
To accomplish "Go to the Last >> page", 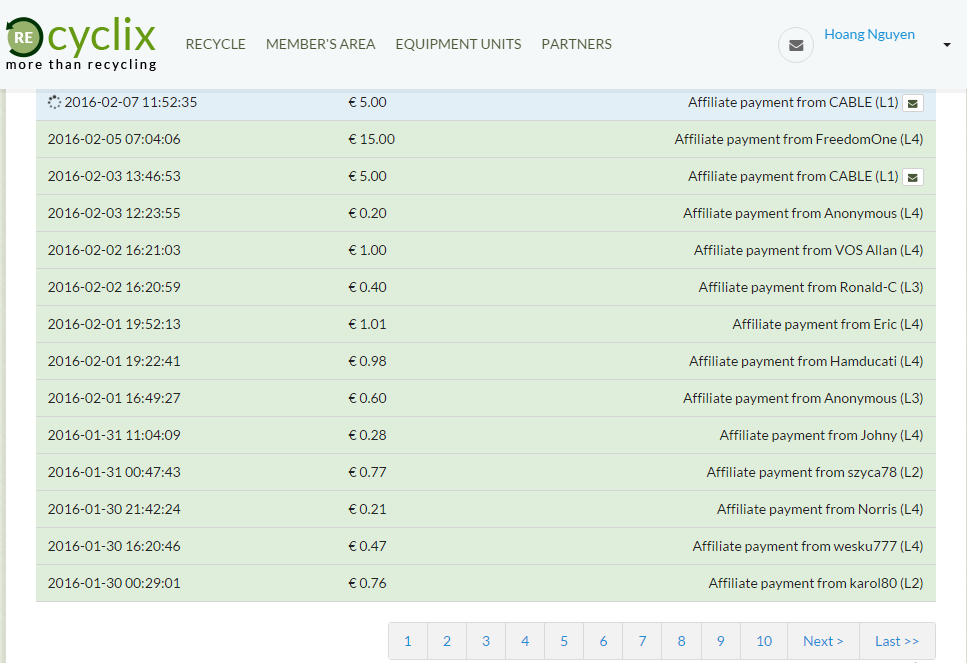I will pos(897,641).
